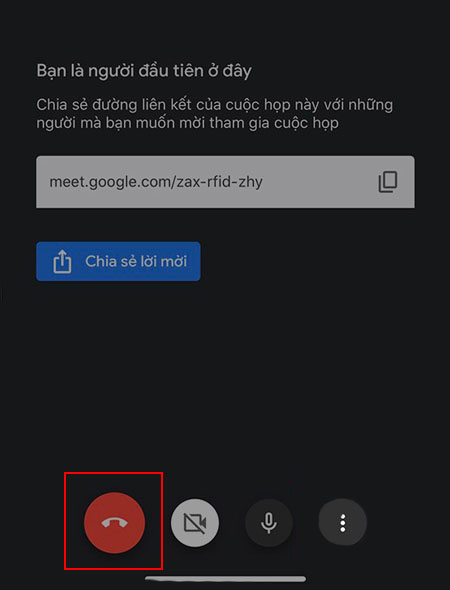Mute the microphone
Screen dimensions: 450x590
click(x=269, y=523)
